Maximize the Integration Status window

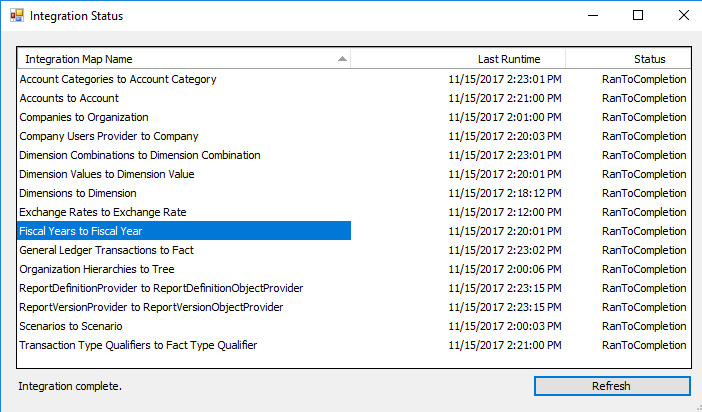(x=638, y=15)
